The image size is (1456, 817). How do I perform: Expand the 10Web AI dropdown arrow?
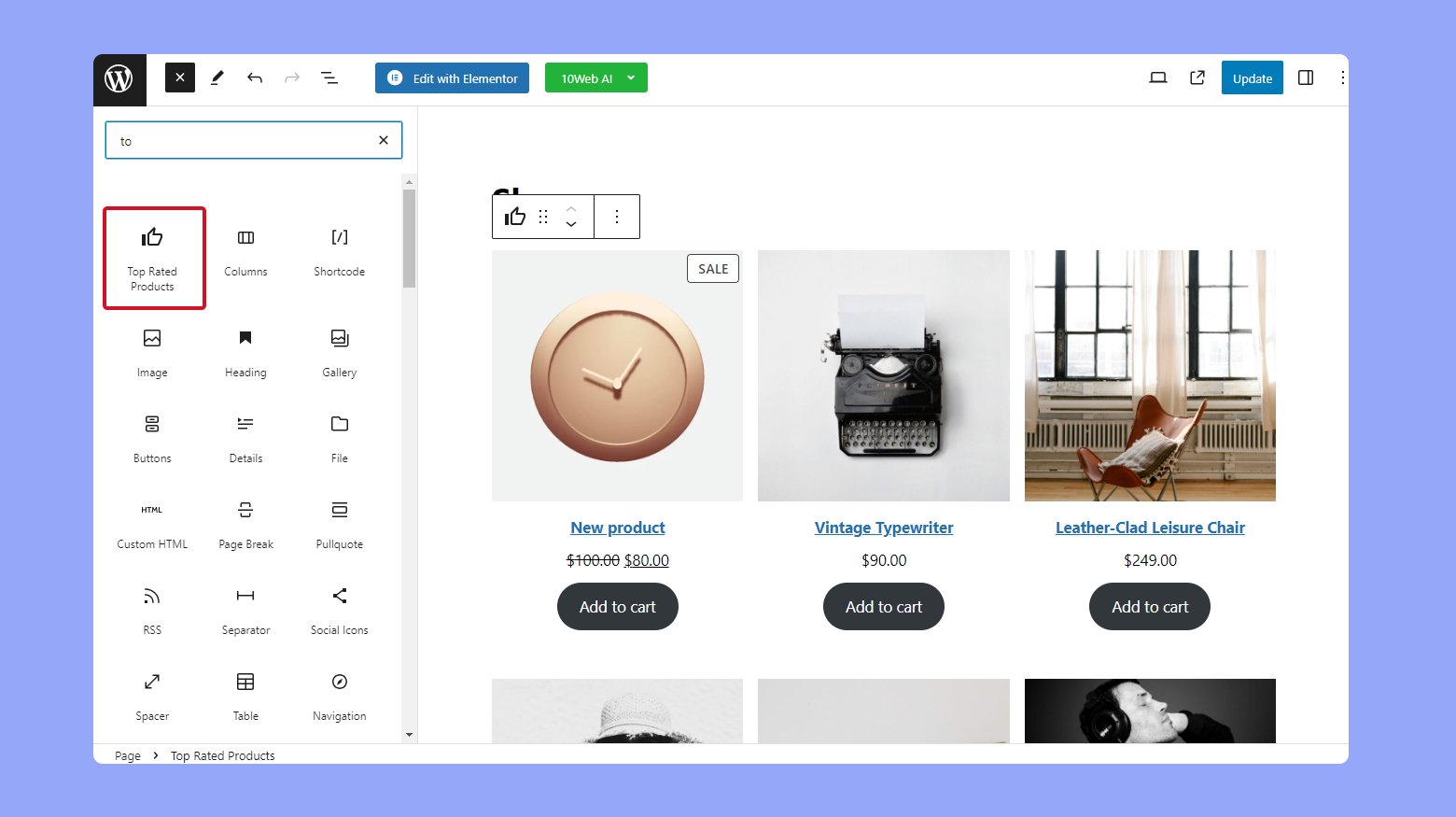coord(631,78)
